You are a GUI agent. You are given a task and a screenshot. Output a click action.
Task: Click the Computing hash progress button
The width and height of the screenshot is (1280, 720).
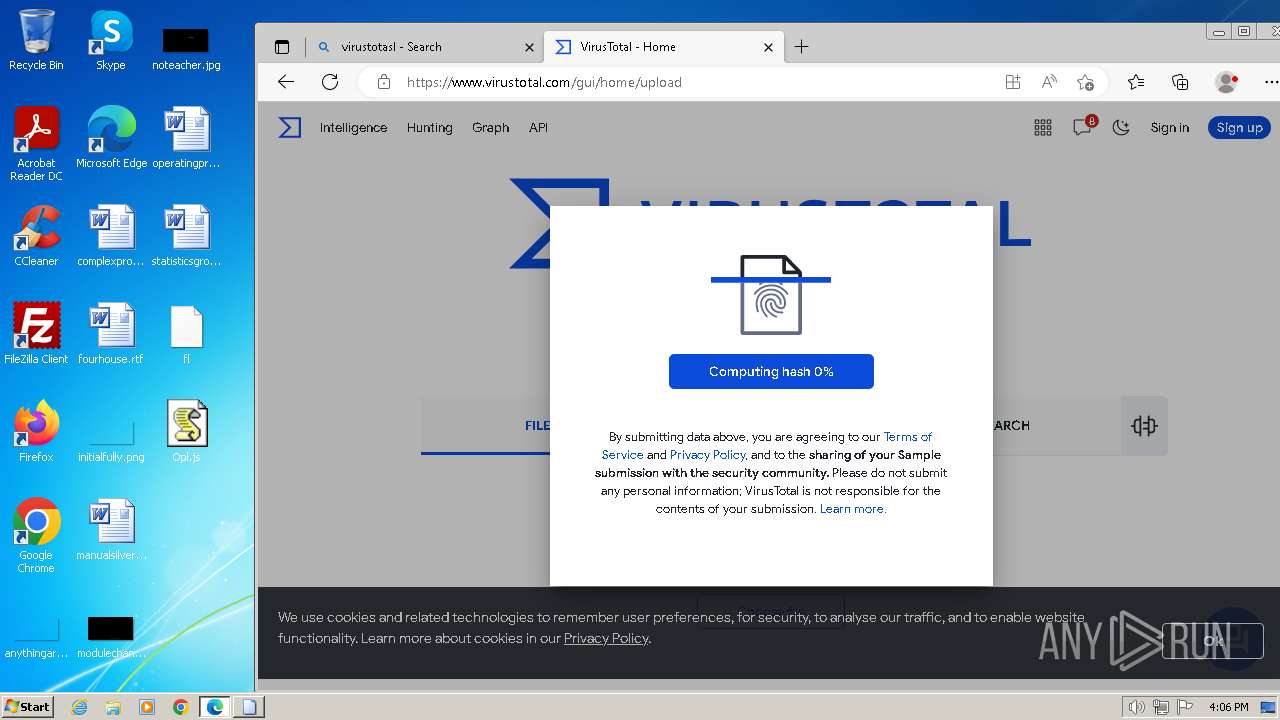[771, 371]
